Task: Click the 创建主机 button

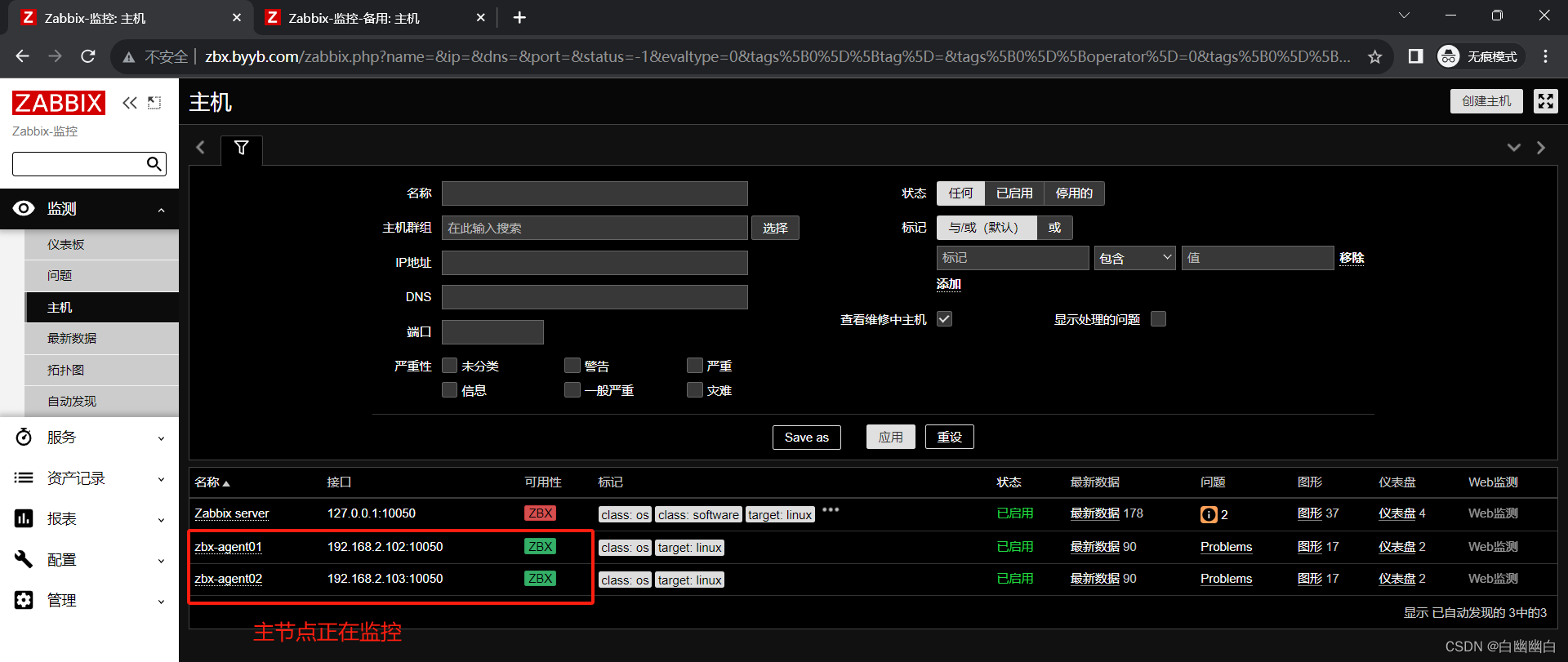Action: 1486,101
